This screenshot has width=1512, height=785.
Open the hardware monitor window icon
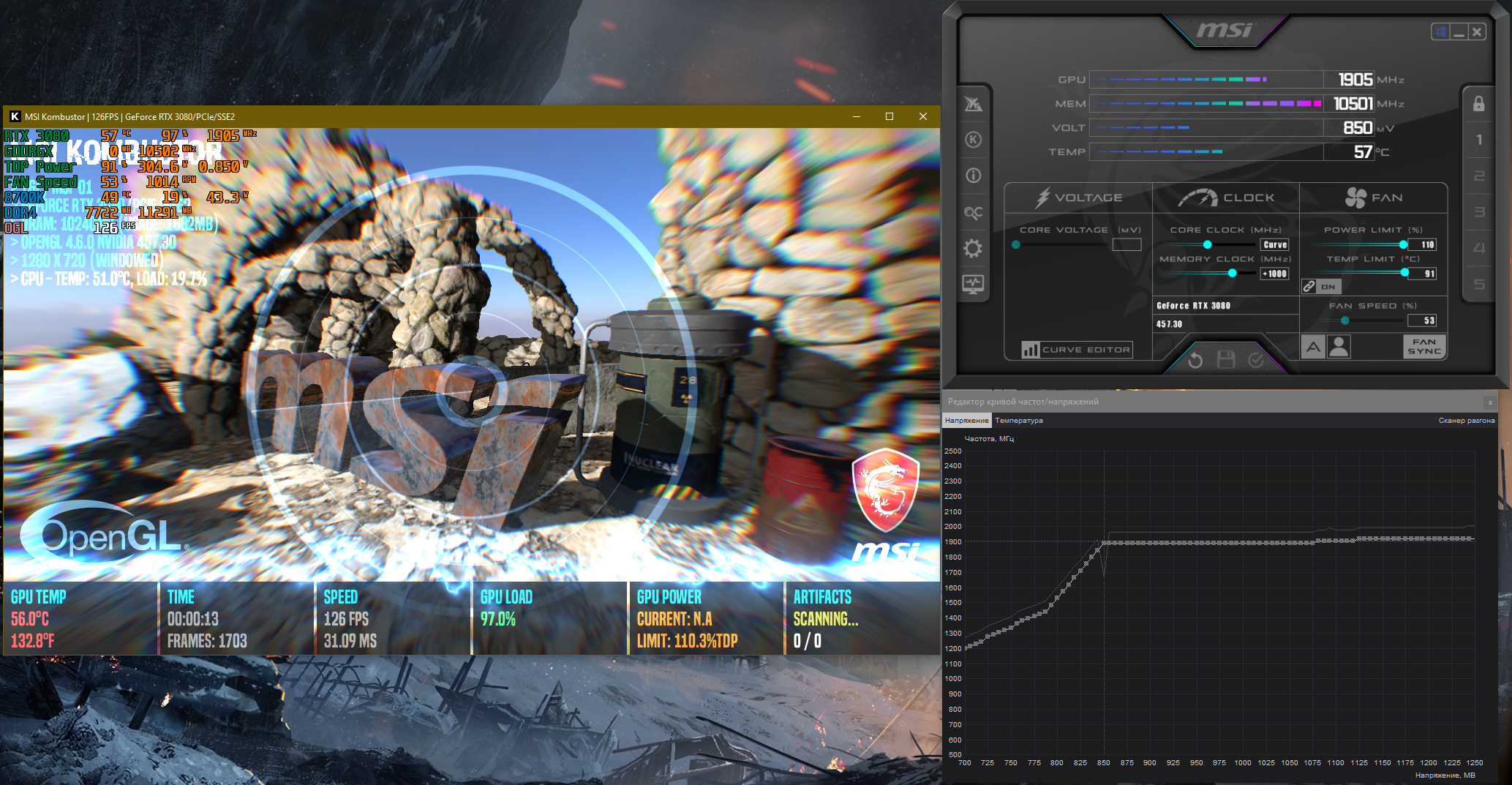(973, 284)
